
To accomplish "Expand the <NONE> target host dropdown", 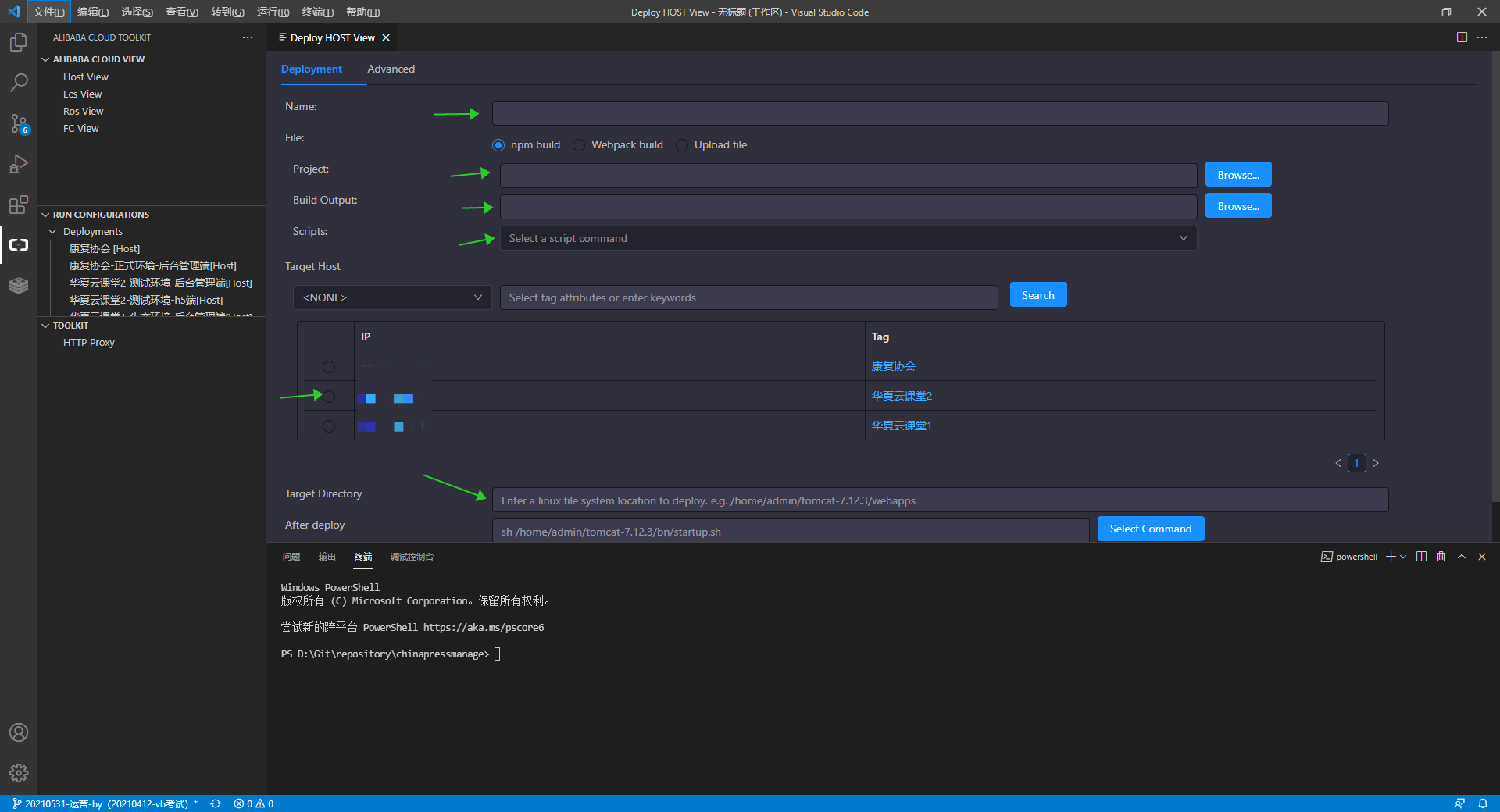I will pyautogui.click(x=392, y=297).
